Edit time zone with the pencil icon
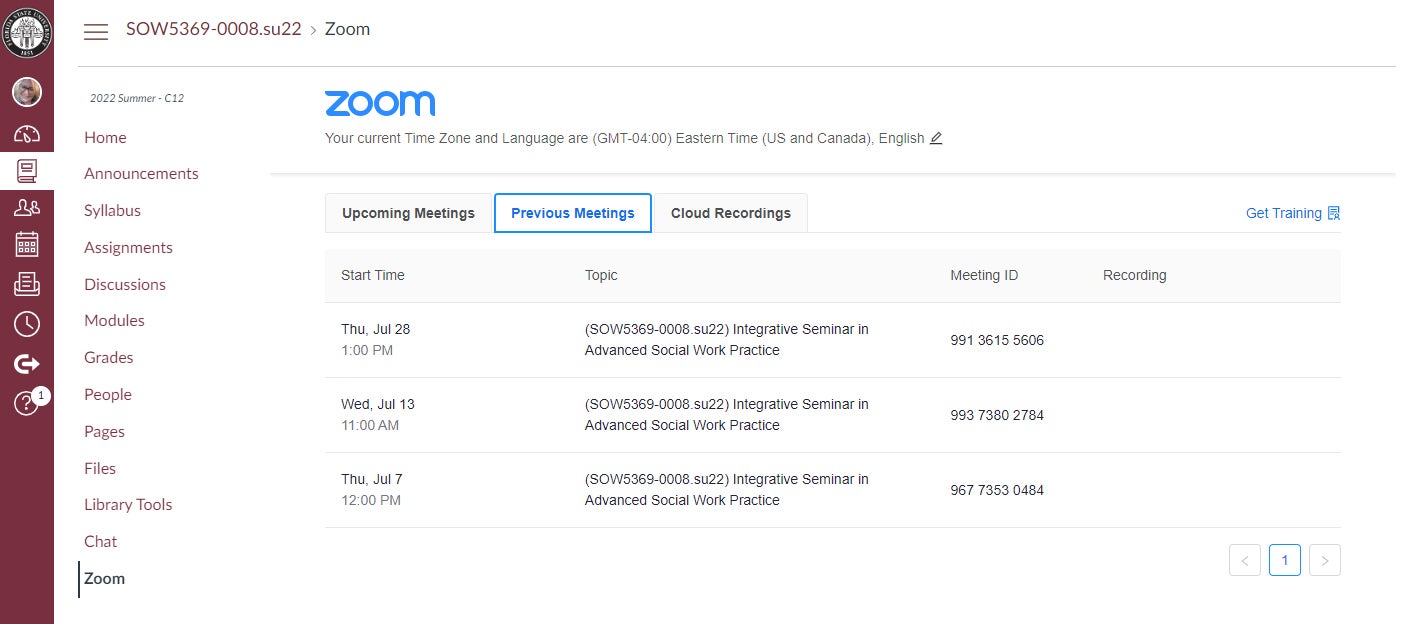This screenshot has width=1414, height=624. coord(936,138)
